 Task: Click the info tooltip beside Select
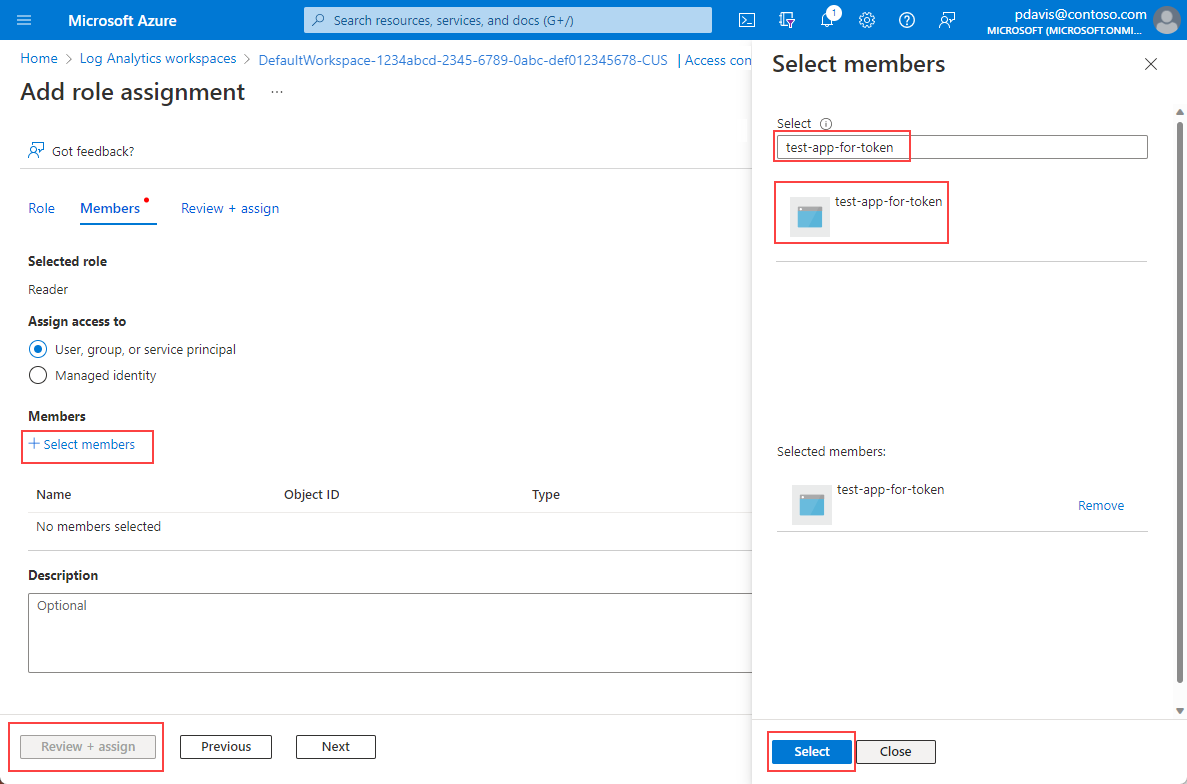click(x=825, y=123)
